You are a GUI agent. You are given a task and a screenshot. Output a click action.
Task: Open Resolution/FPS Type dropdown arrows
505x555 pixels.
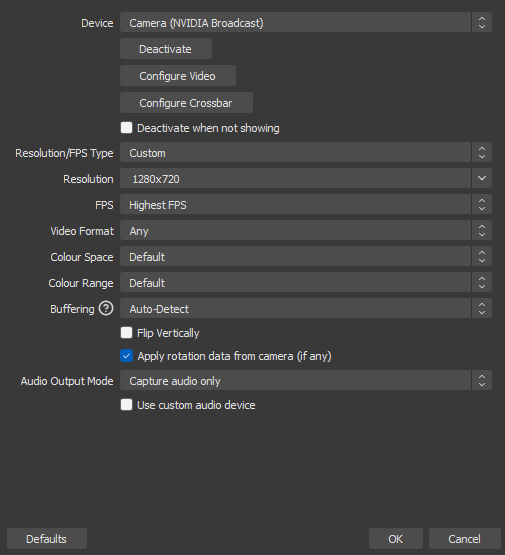482,153
